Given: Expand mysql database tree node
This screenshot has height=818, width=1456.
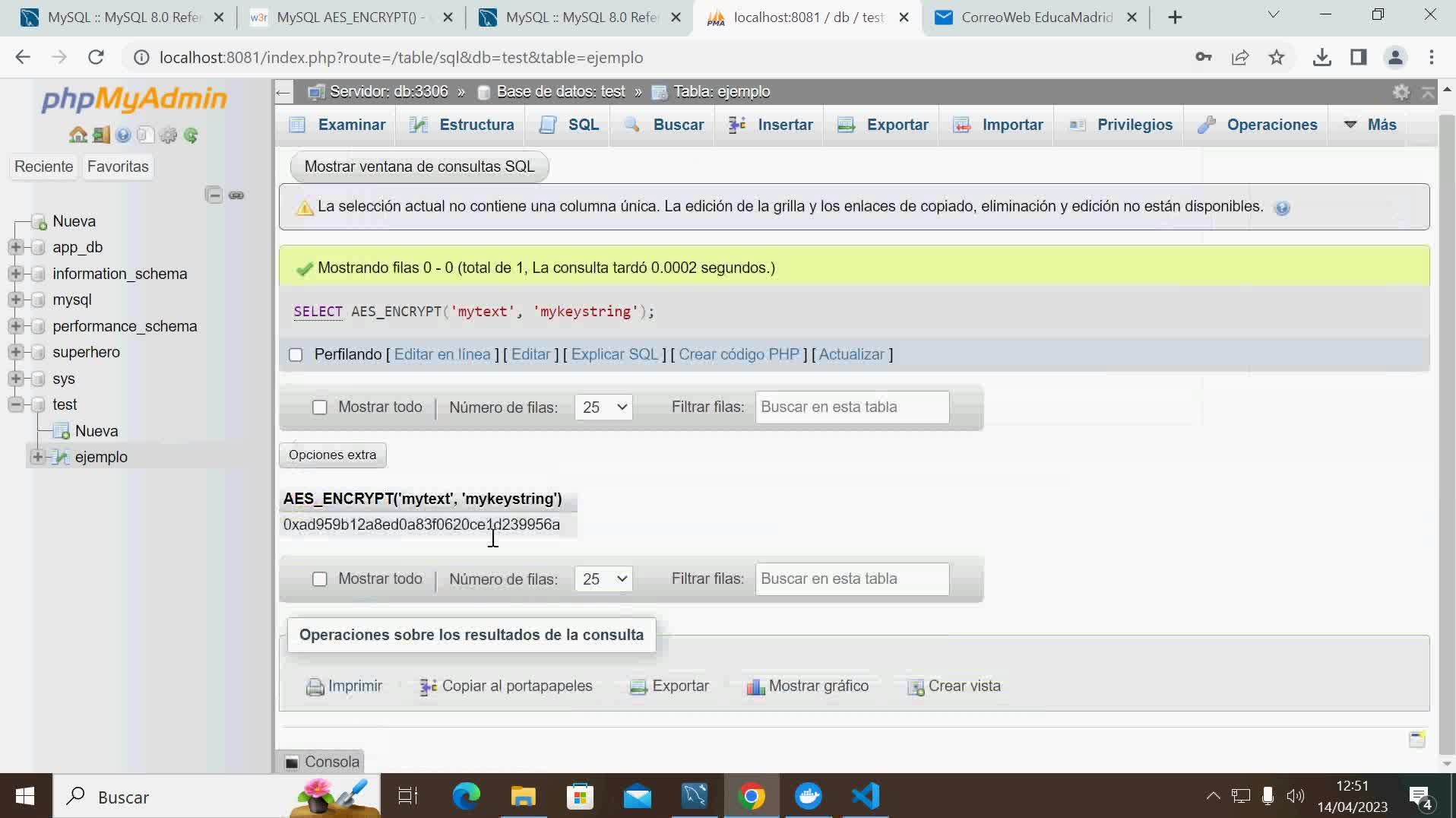Looking at the screenshot, I should click(15, 300).
